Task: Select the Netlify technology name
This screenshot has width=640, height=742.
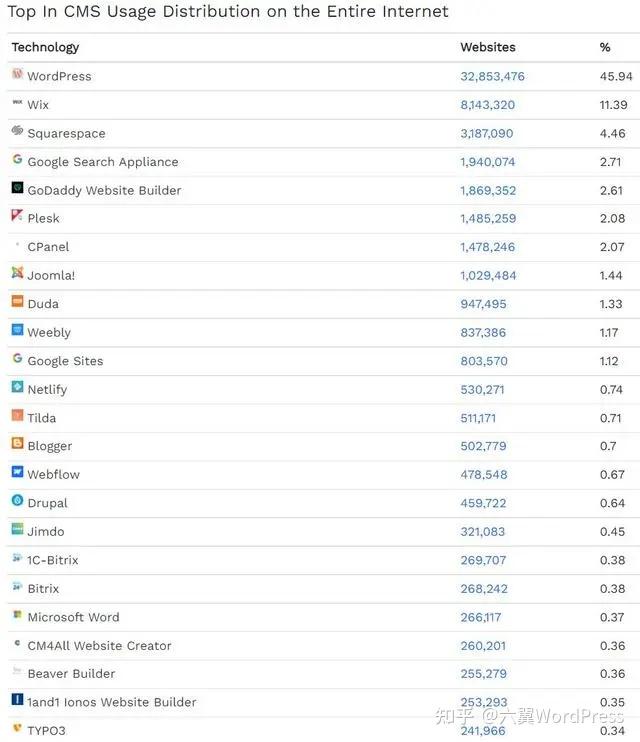Action: point(47,390)
